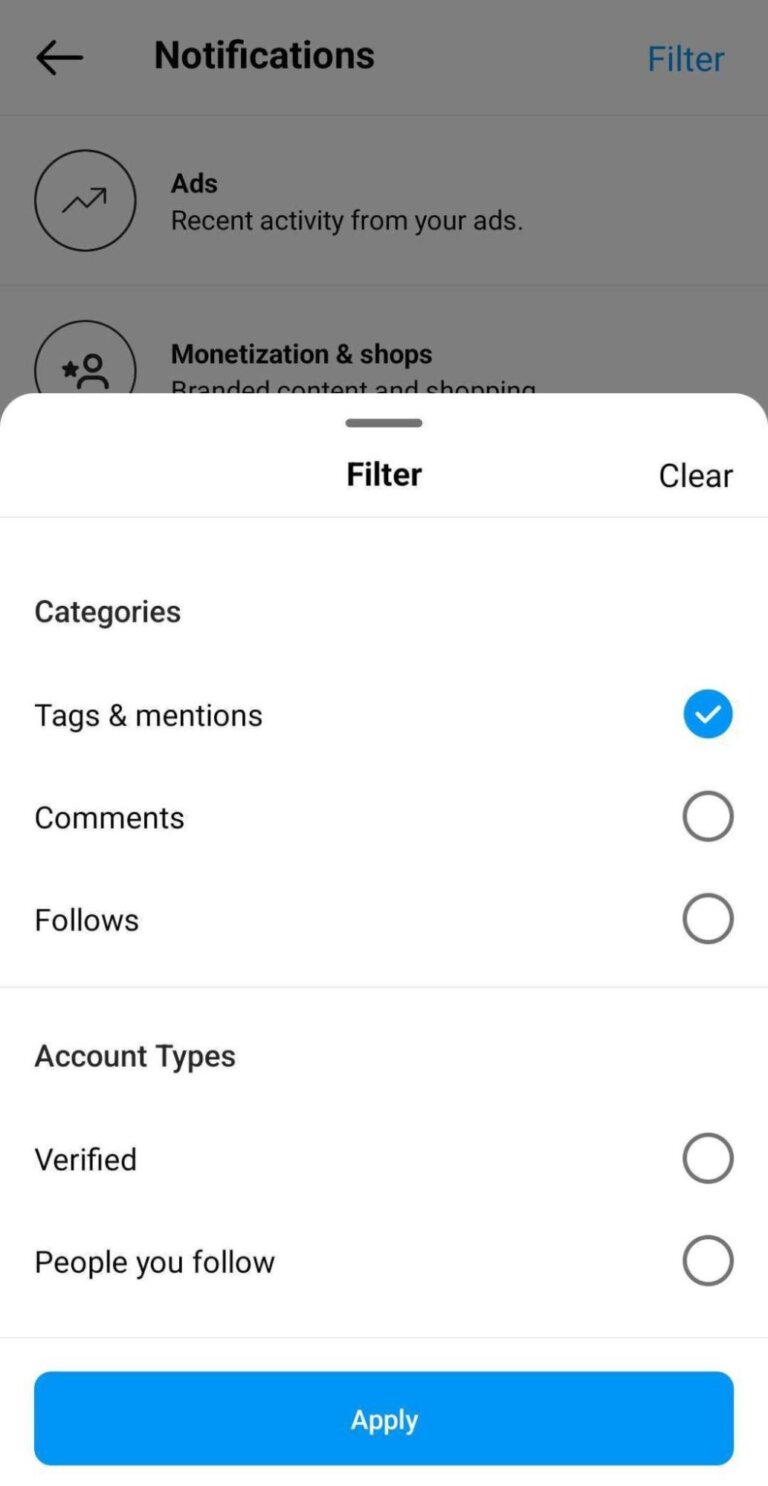Select the Categories section header
Image resolution: width=768 pixels, height=1486 pixels.
click(x=107, y=611)
